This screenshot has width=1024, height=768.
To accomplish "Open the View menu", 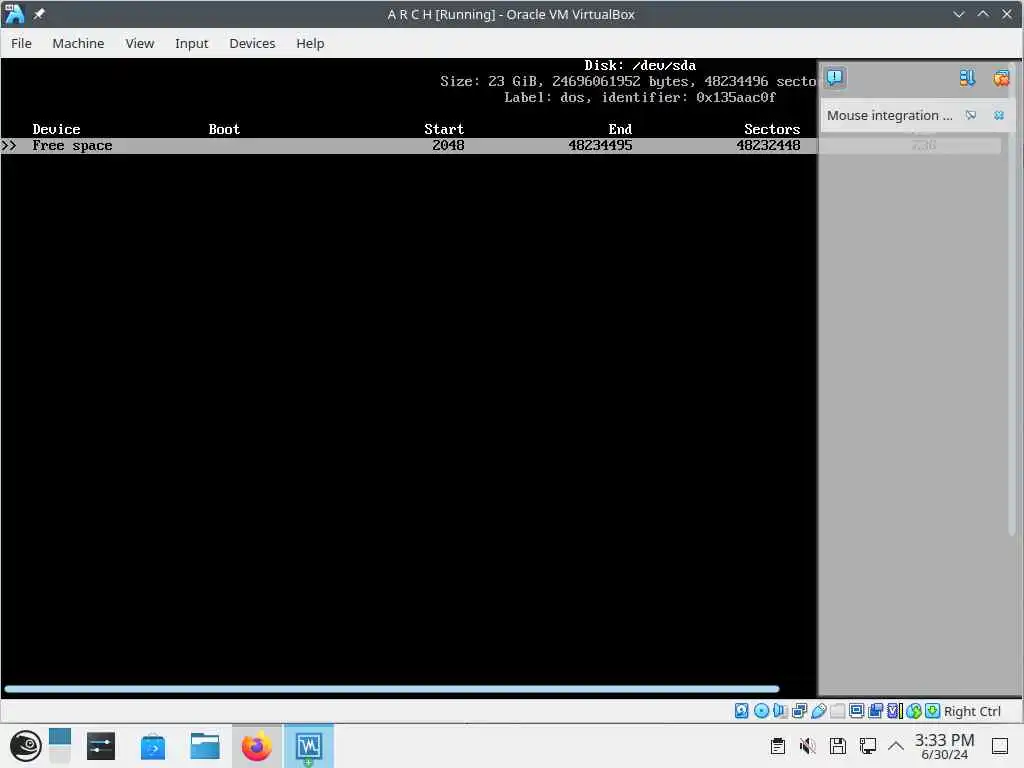I will tap(139, 43).
